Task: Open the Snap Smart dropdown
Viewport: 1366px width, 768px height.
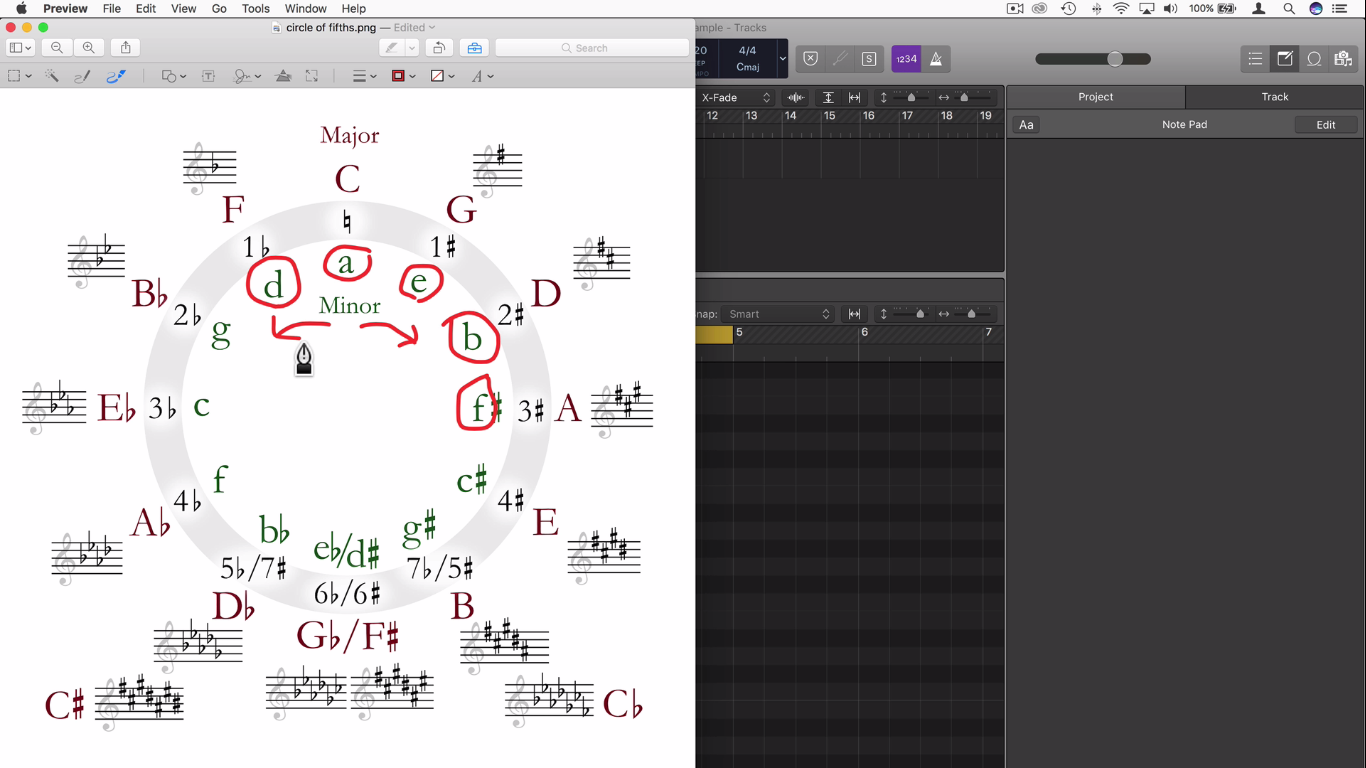Action: [x=778, y=314]
